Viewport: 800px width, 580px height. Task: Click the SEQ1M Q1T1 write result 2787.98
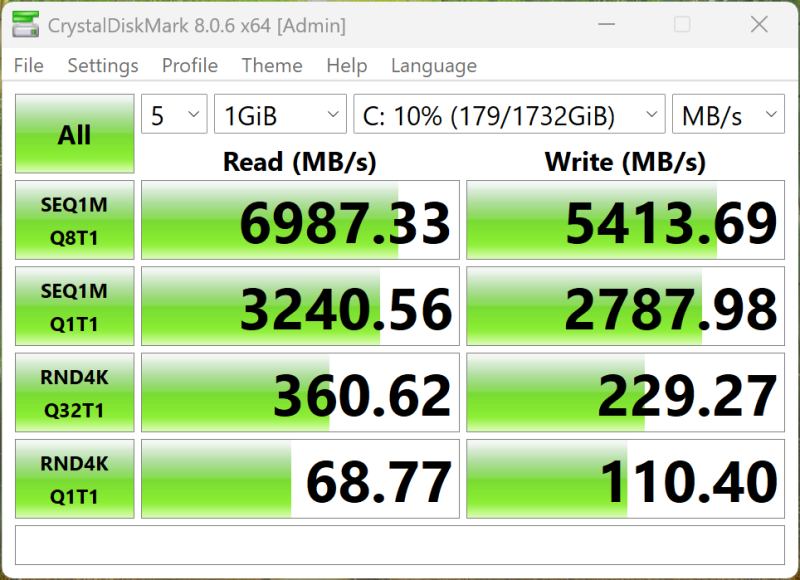point(626,306)
